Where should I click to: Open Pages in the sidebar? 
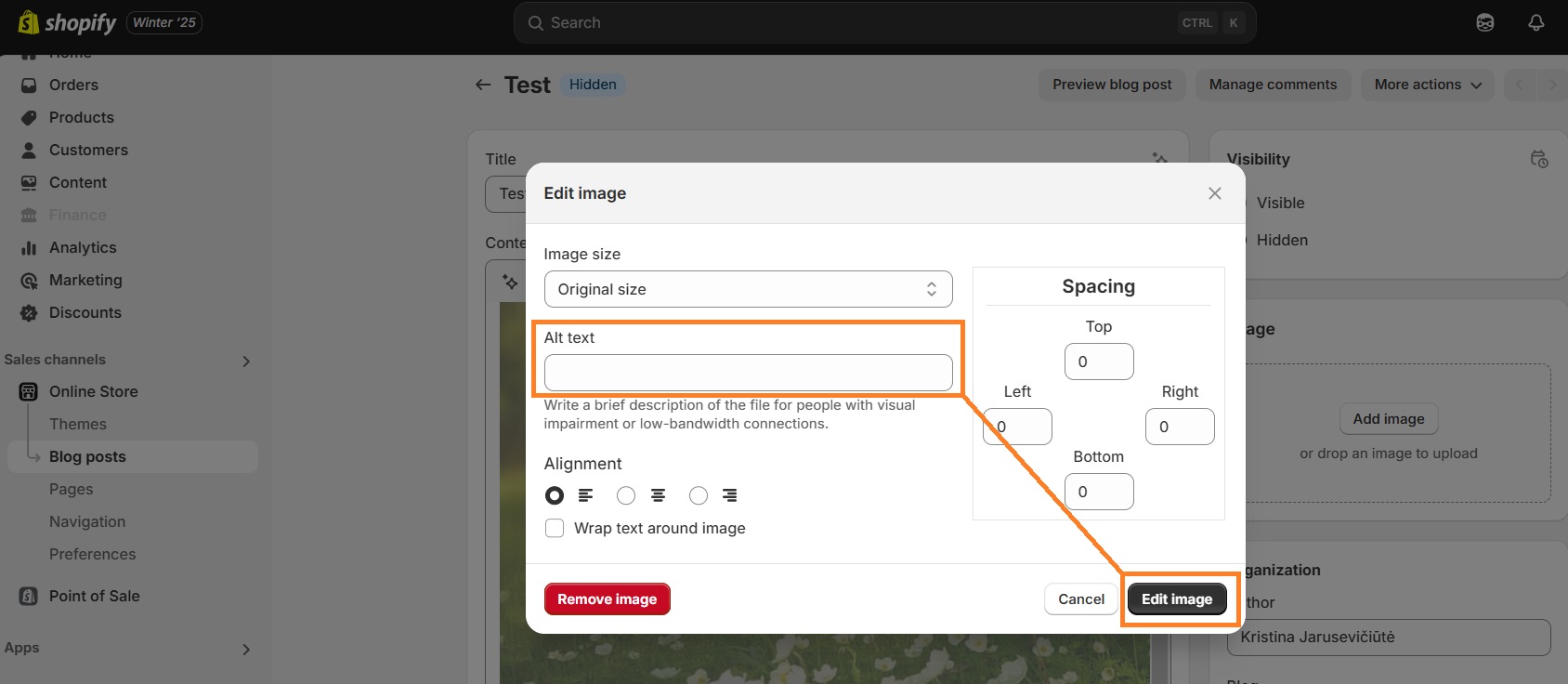coord(72,489)
